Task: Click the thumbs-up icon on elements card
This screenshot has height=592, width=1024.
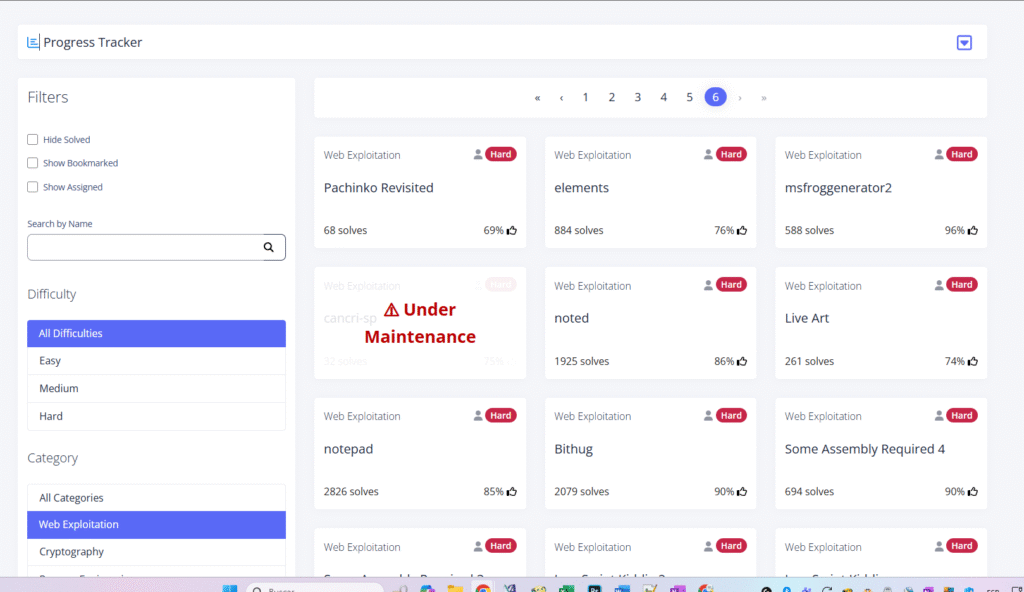Action: 742,230
